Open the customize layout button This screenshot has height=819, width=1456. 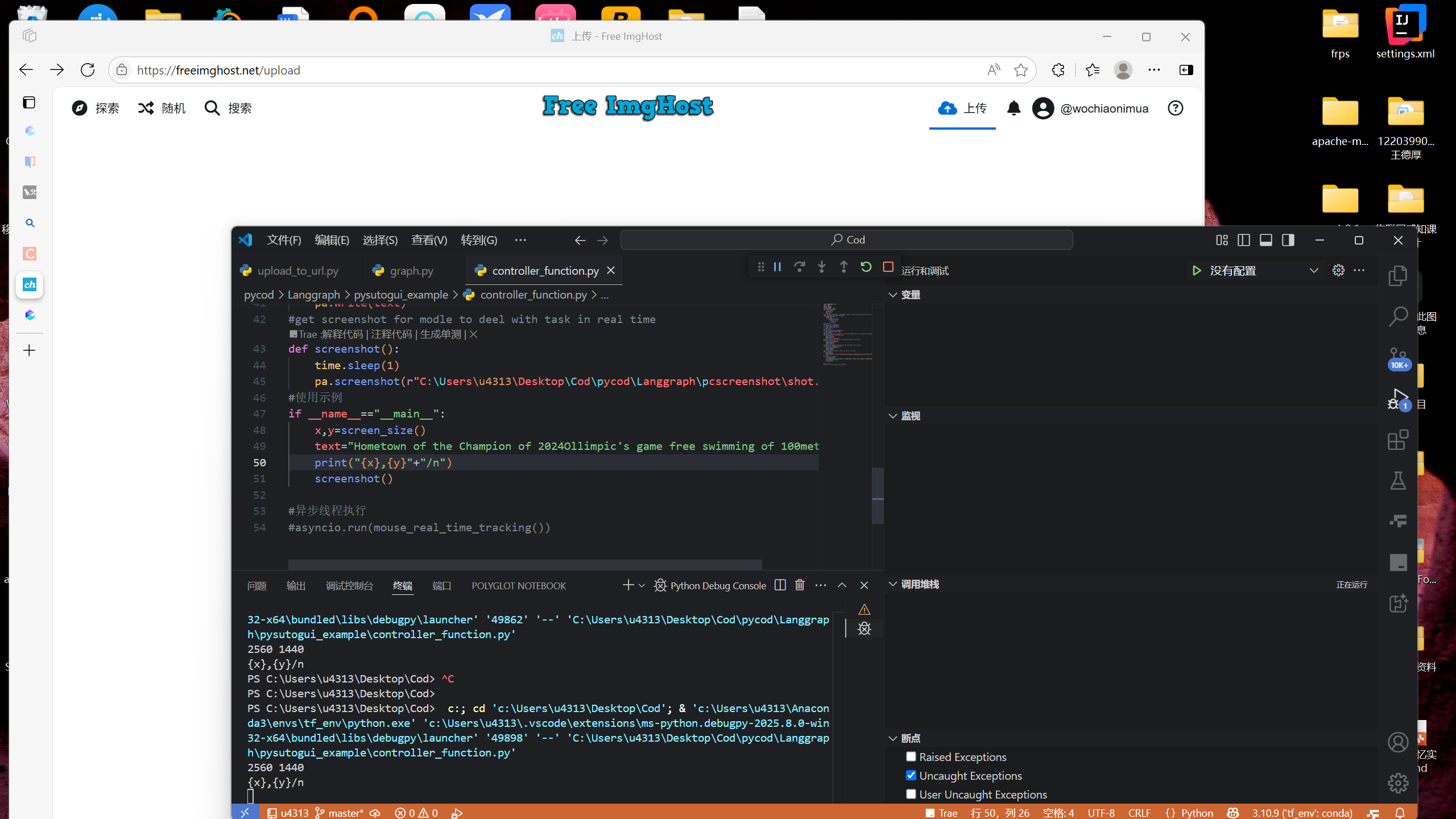point(1222,240)
